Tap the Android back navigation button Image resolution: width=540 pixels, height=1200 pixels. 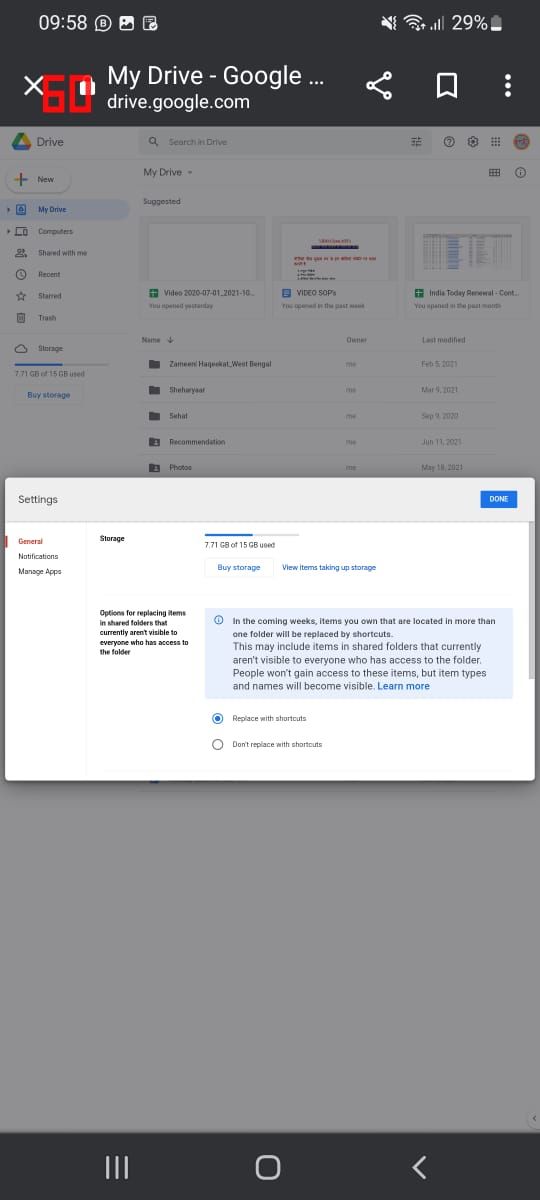(419, 1167)
